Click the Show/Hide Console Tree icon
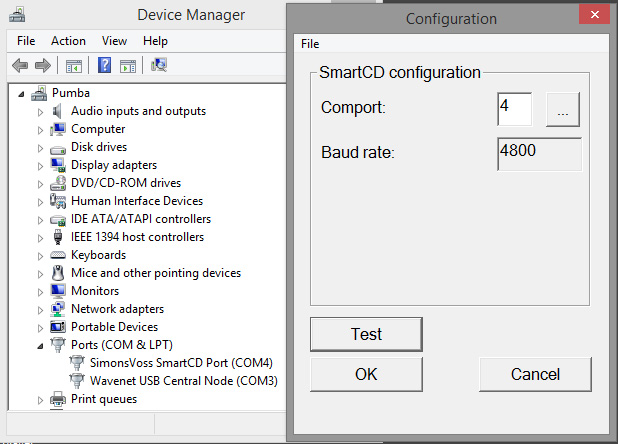The image size is (618, 444). pos(73,66)
